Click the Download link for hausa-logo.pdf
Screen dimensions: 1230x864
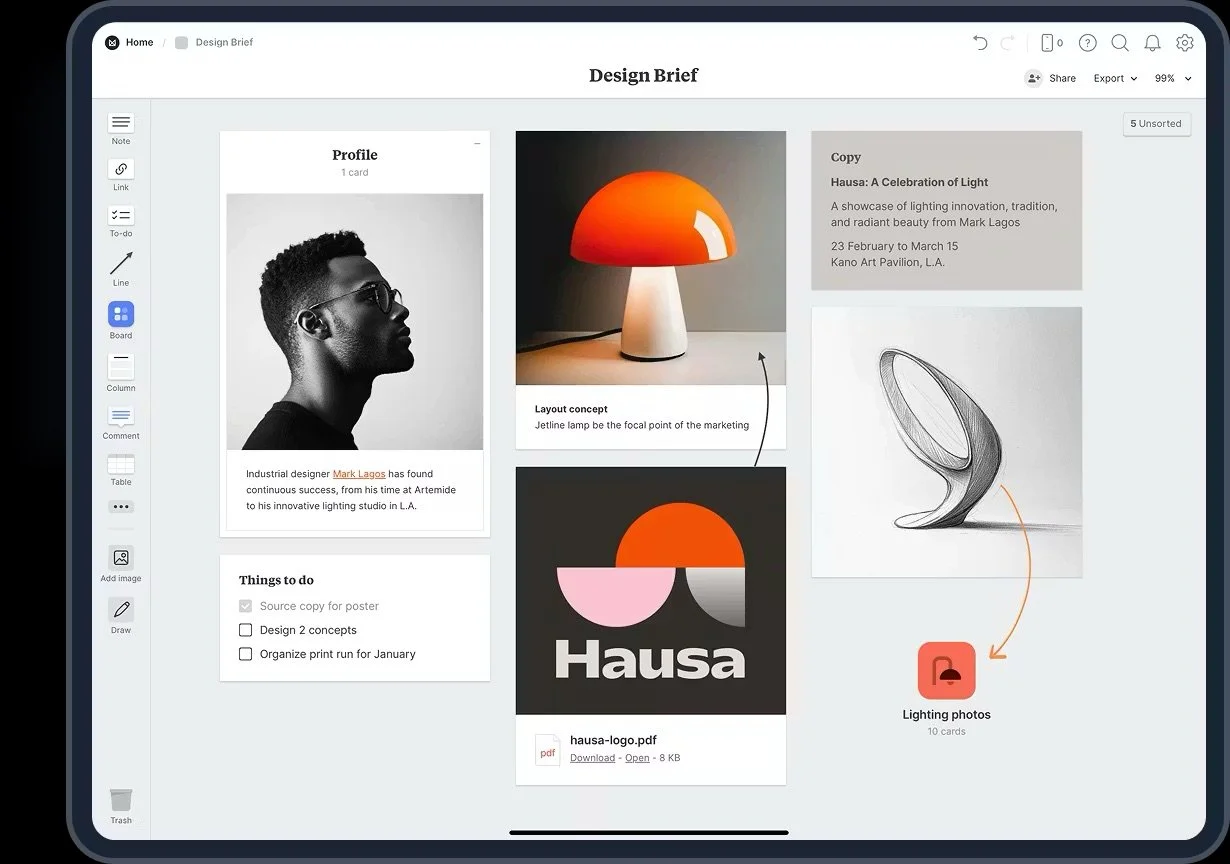(592, 758)
